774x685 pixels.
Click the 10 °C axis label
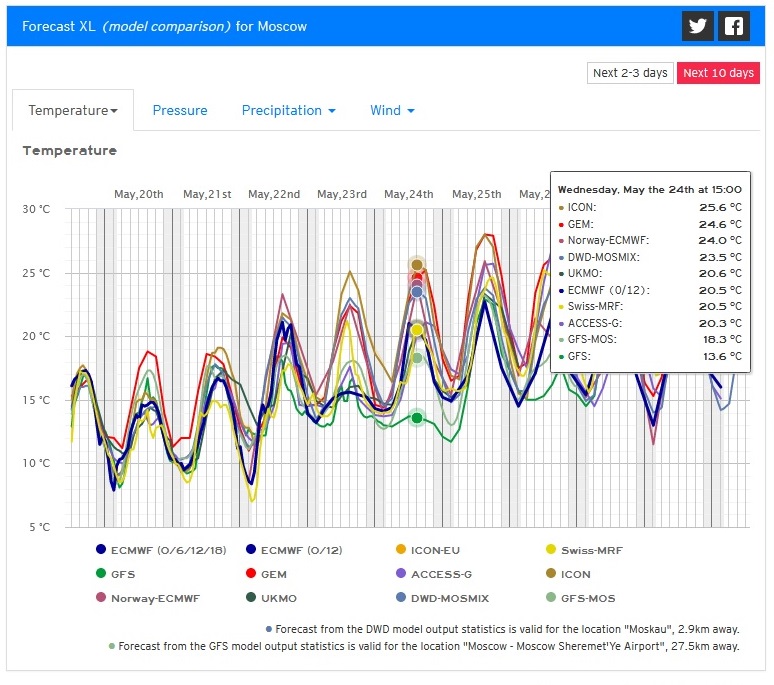pos(36,463)
